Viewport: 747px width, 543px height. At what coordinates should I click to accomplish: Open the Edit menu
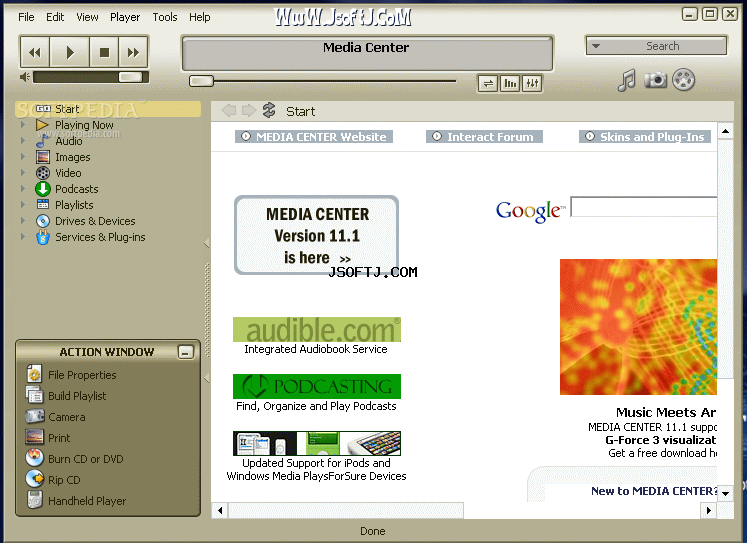pyautogui.click(x=55, y=17)
